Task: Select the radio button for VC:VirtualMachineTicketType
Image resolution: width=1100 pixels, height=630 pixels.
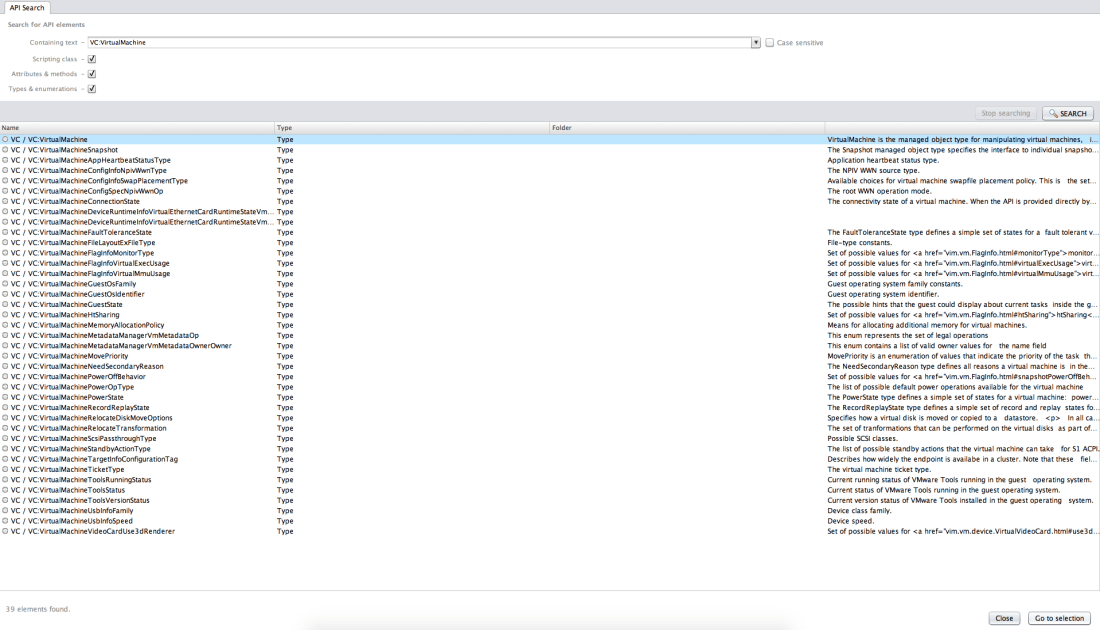Action: click(7, 469)
